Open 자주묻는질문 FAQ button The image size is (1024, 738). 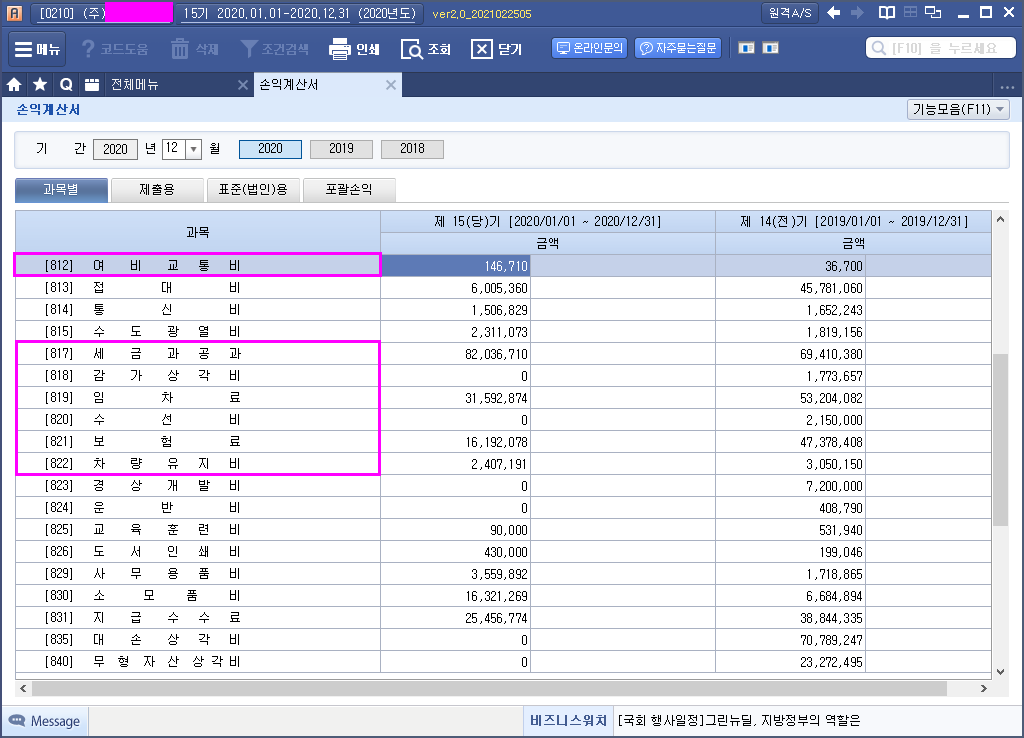pyautogui.click(x=678, y=48)
